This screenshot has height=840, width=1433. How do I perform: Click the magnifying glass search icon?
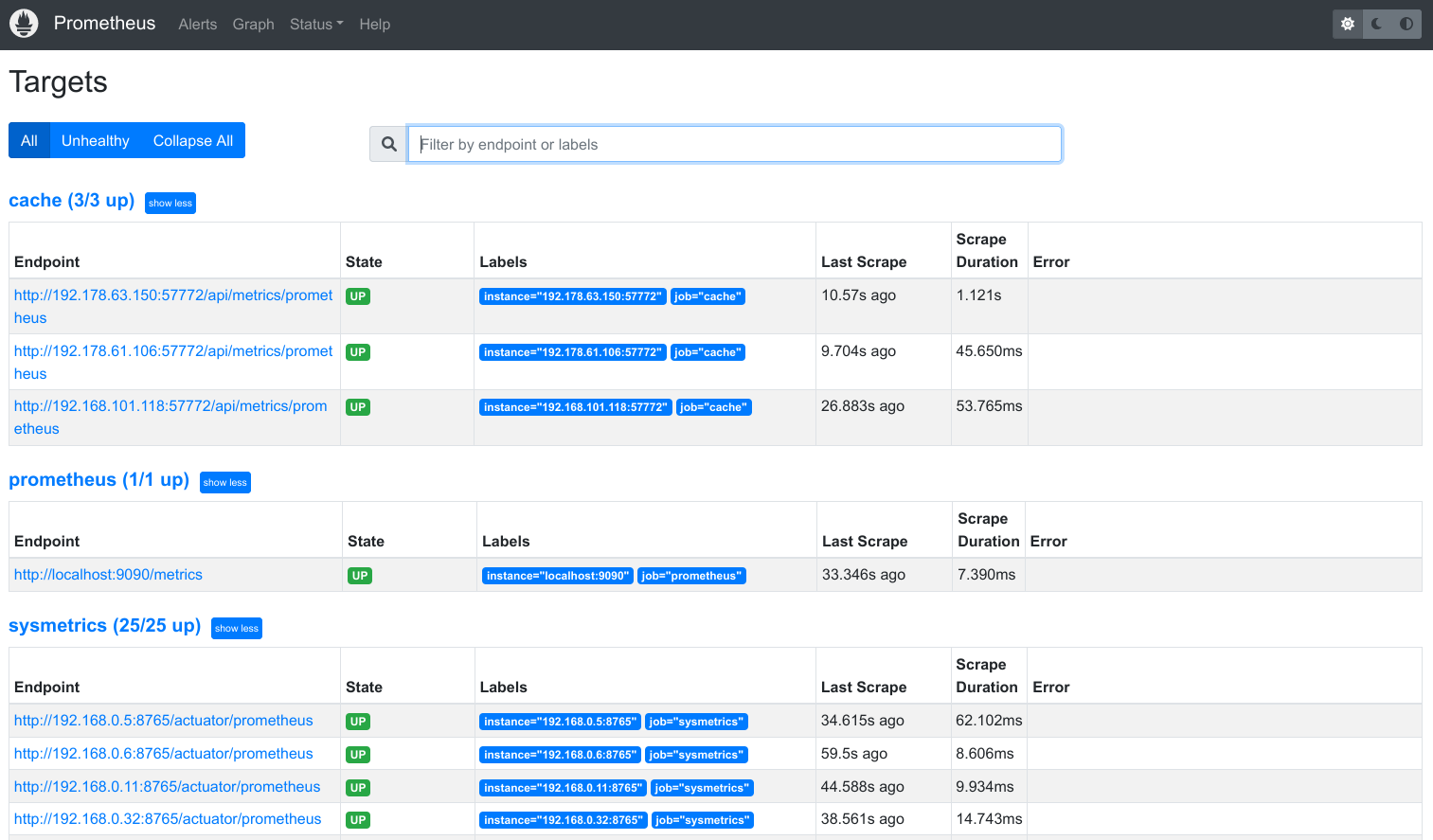(x=388, y=144)
